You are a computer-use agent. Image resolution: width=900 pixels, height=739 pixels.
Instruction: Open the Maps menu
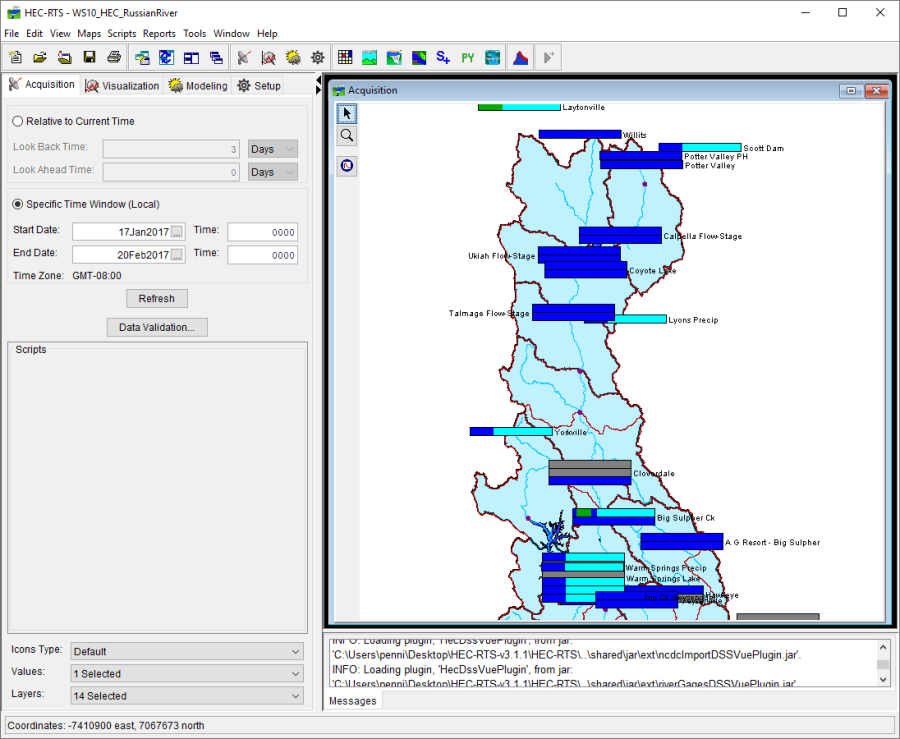tap(89, 33)
